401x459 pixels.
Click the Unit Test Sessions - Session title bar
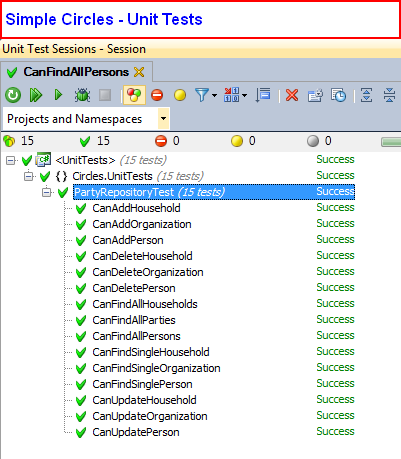pos(200,49)
